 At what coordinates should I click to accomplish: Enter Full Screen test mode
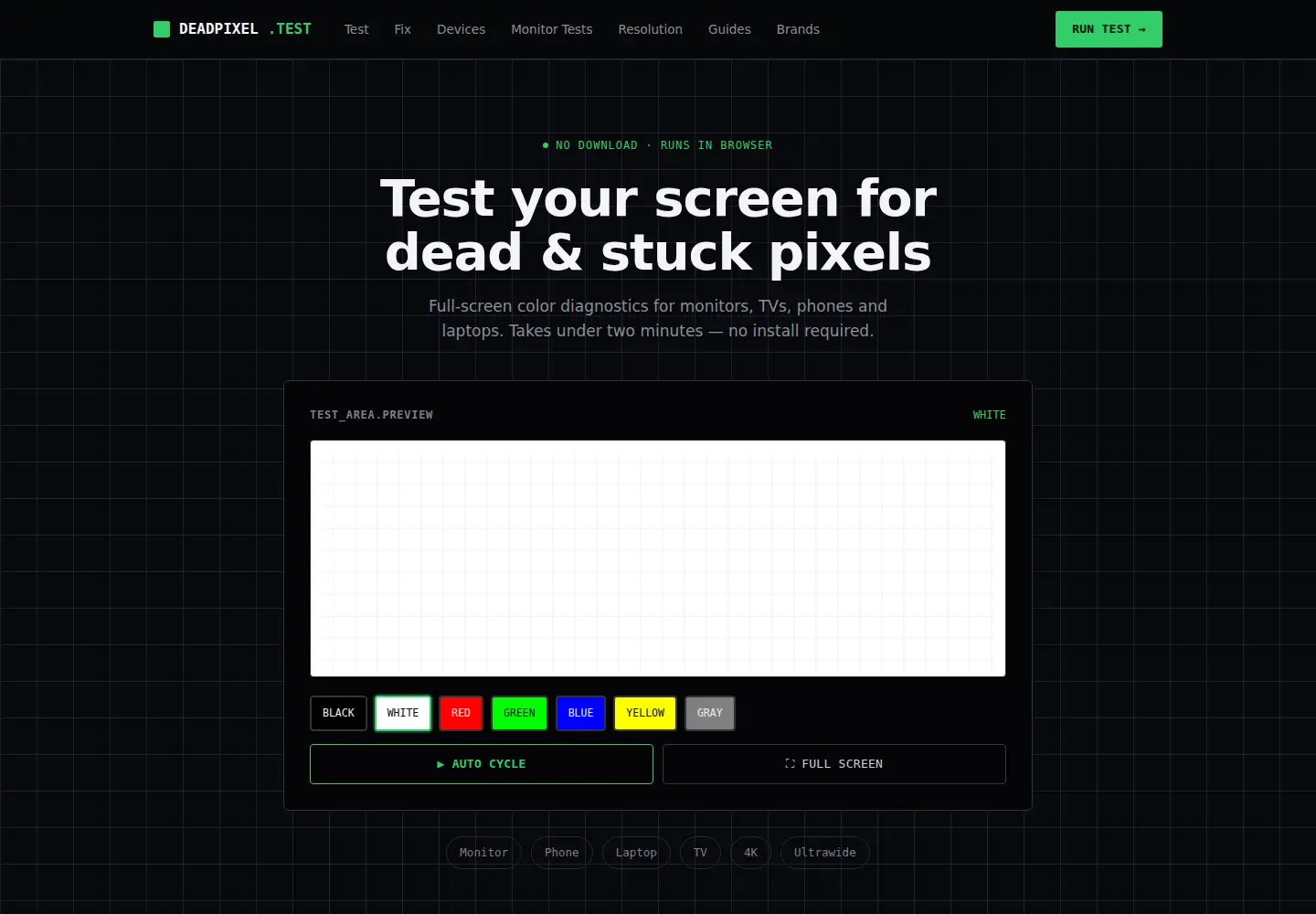coord(834,764)
